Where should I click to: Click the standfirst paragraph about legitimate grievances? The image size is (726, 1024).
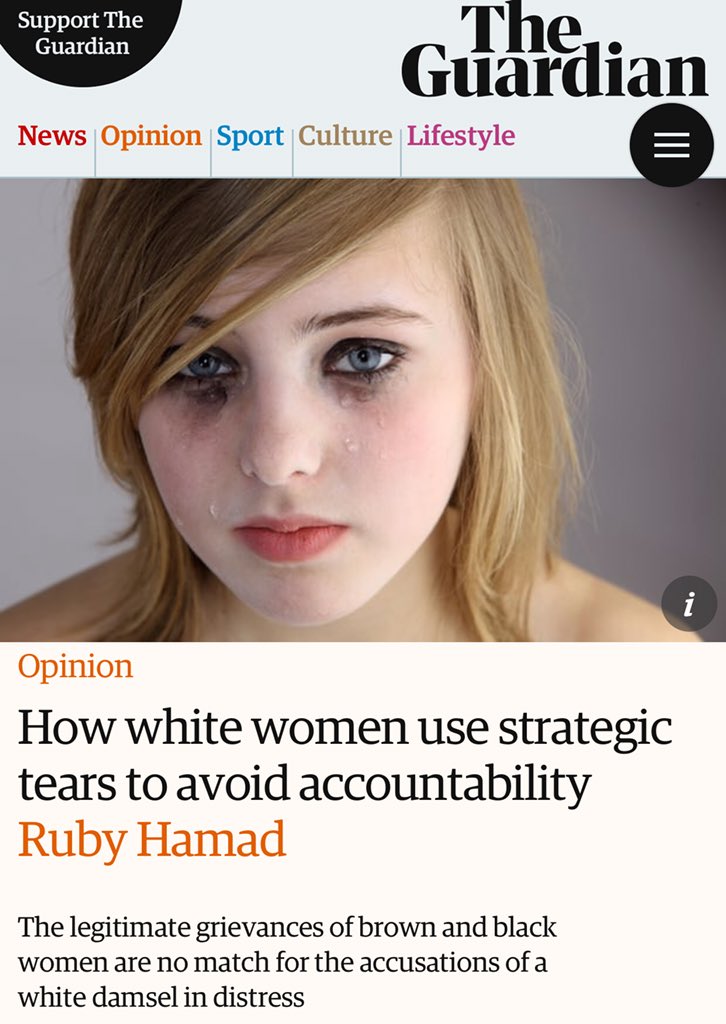[x=287, y=962]
